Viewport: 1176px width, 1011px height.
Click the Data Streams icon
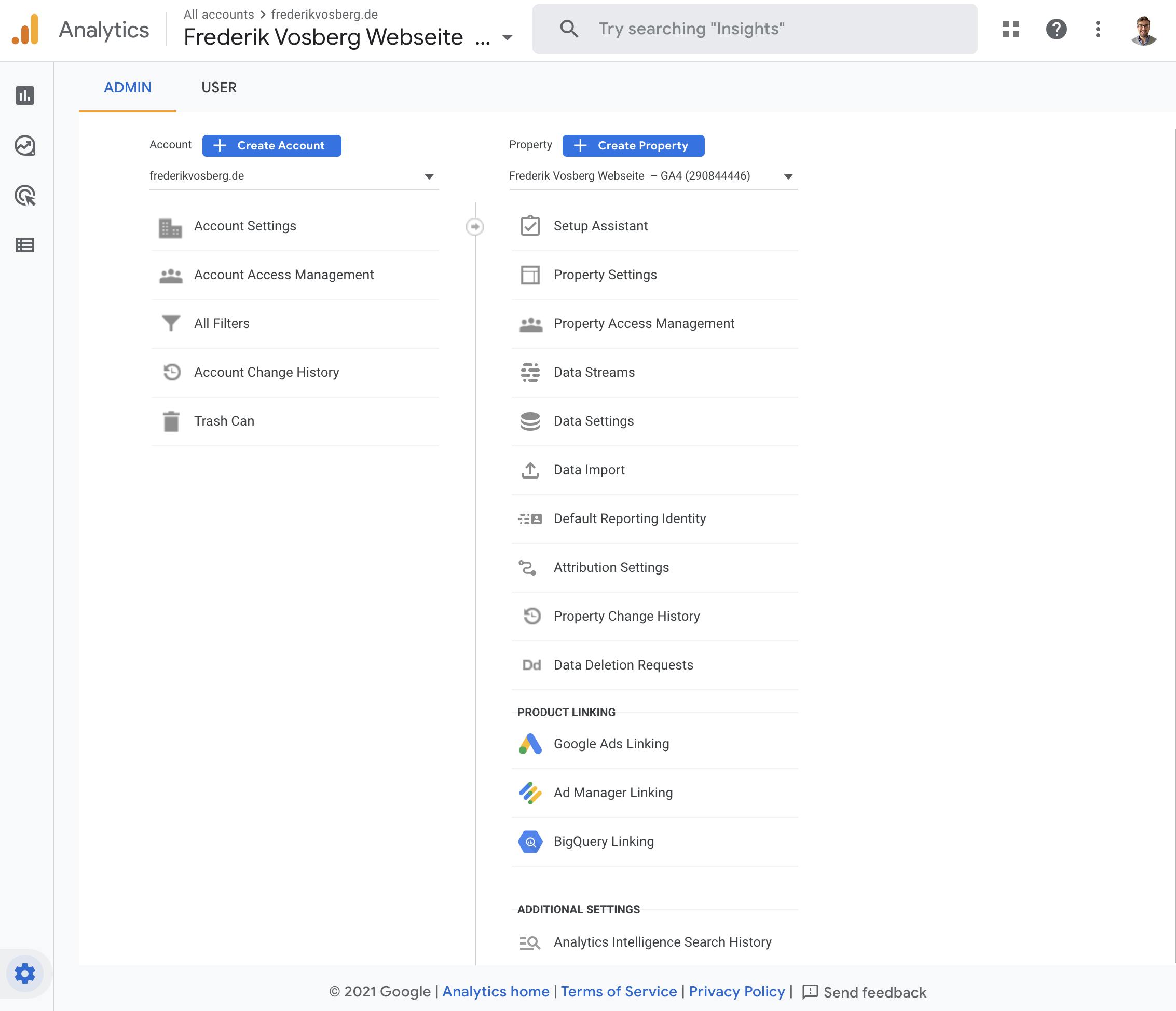(530, 373)
